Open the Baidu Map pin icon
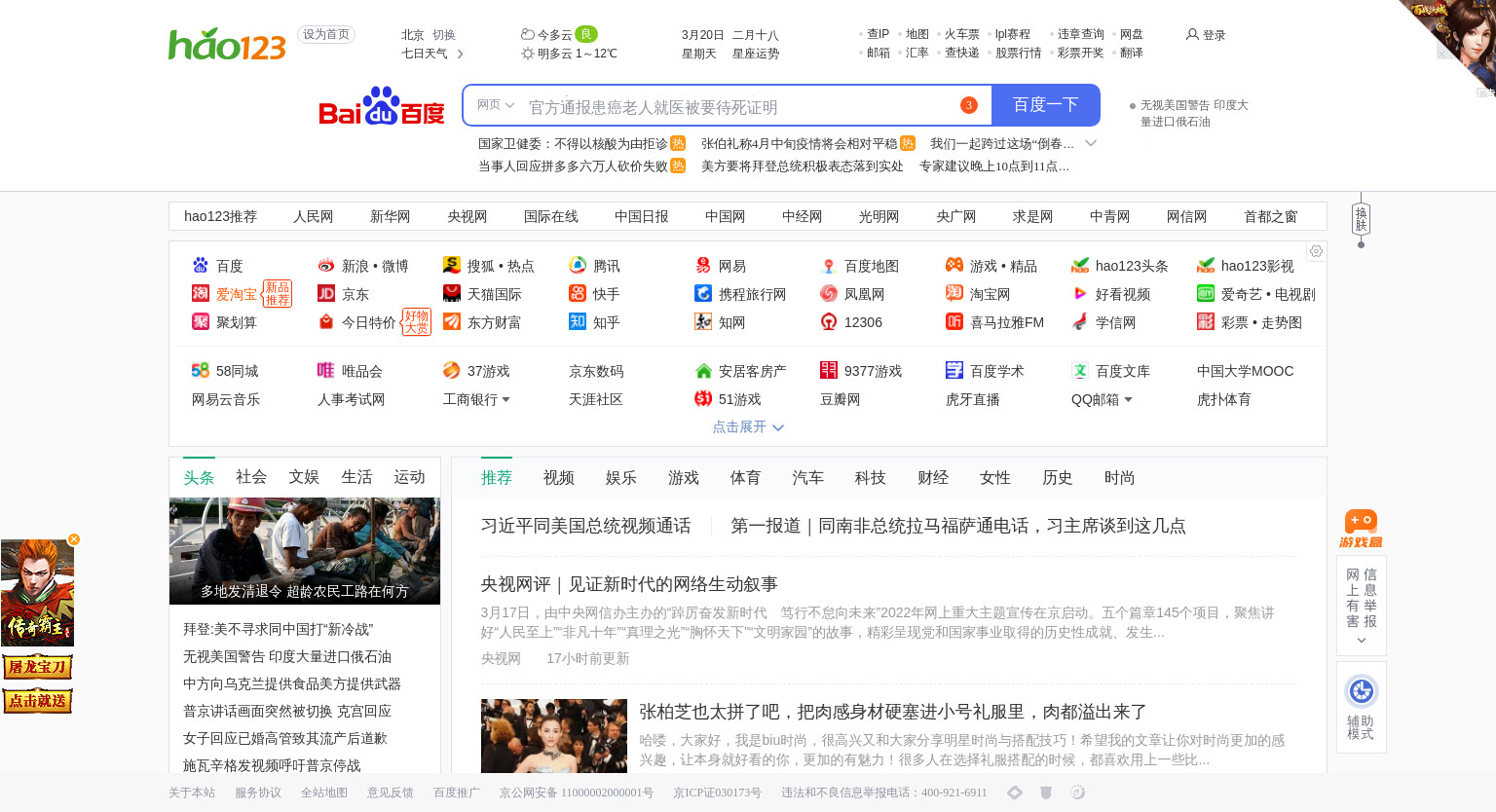Image resolution: width=1496 pixels, height=812 pixels. 828,265
